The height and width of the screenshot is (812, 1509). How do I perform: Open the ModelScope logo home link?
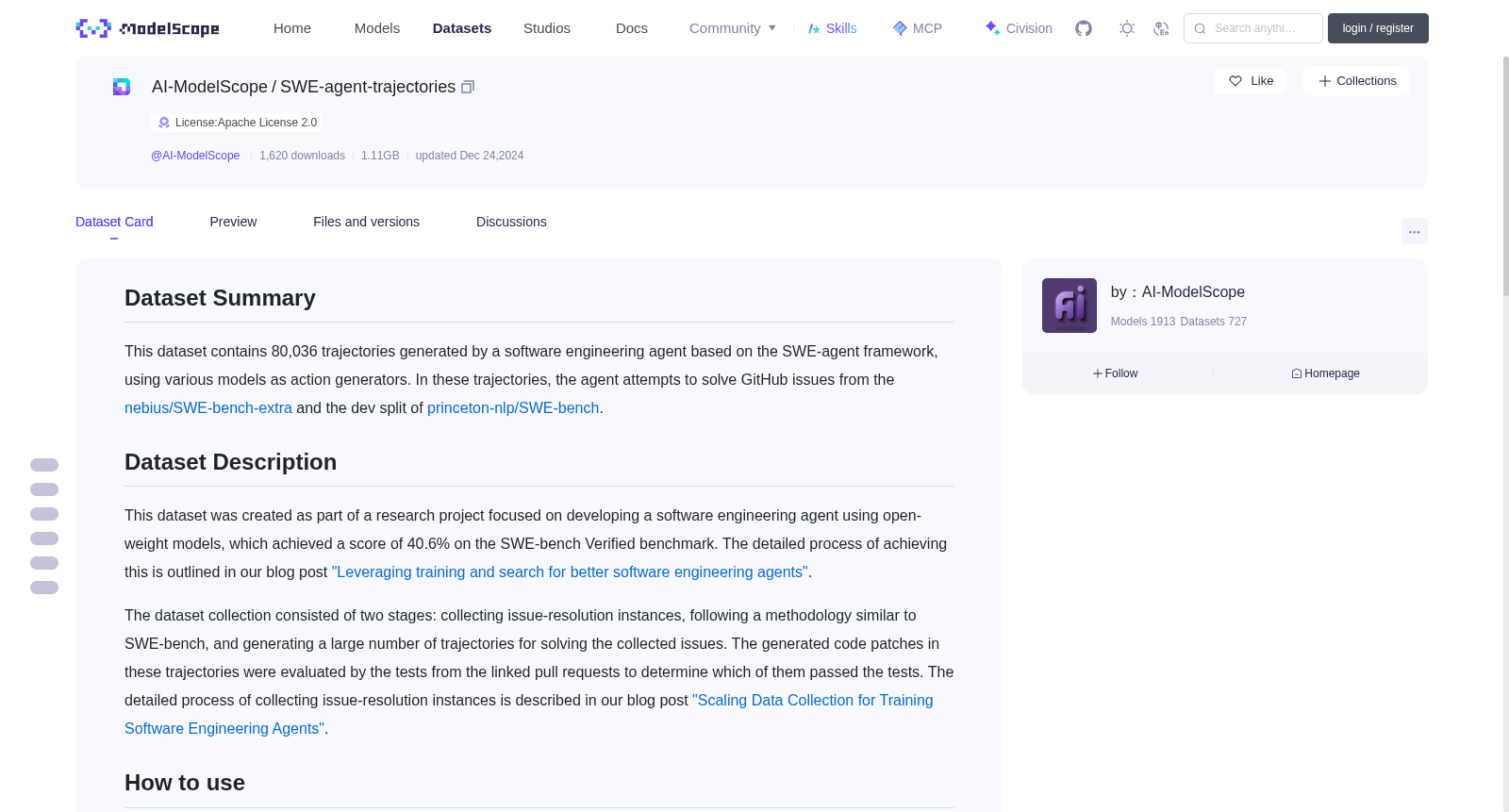(147, 28)
